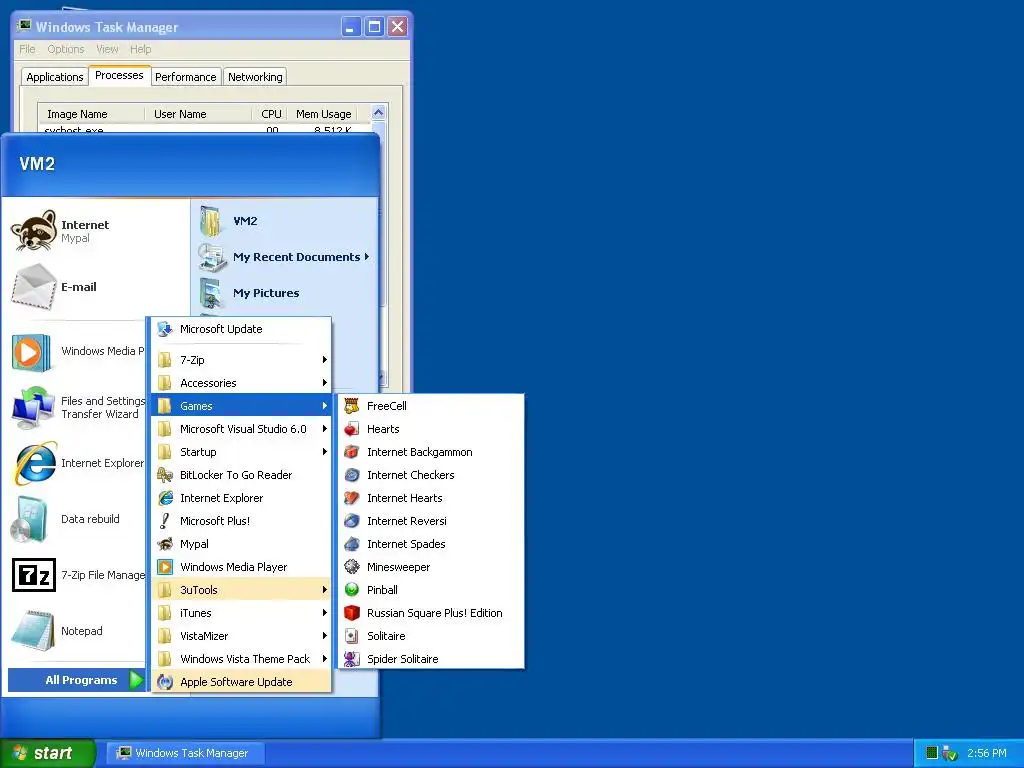Sort processes by Mem Usage column
This screenshot has height=768, width=1024.
pyautogui.click(x=323, y=114)
